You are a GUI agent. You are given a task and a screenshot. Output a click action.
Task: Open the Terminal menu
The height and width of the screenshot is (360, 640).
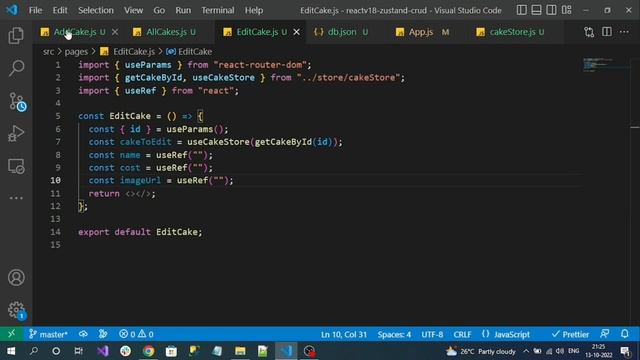[218, 10]
